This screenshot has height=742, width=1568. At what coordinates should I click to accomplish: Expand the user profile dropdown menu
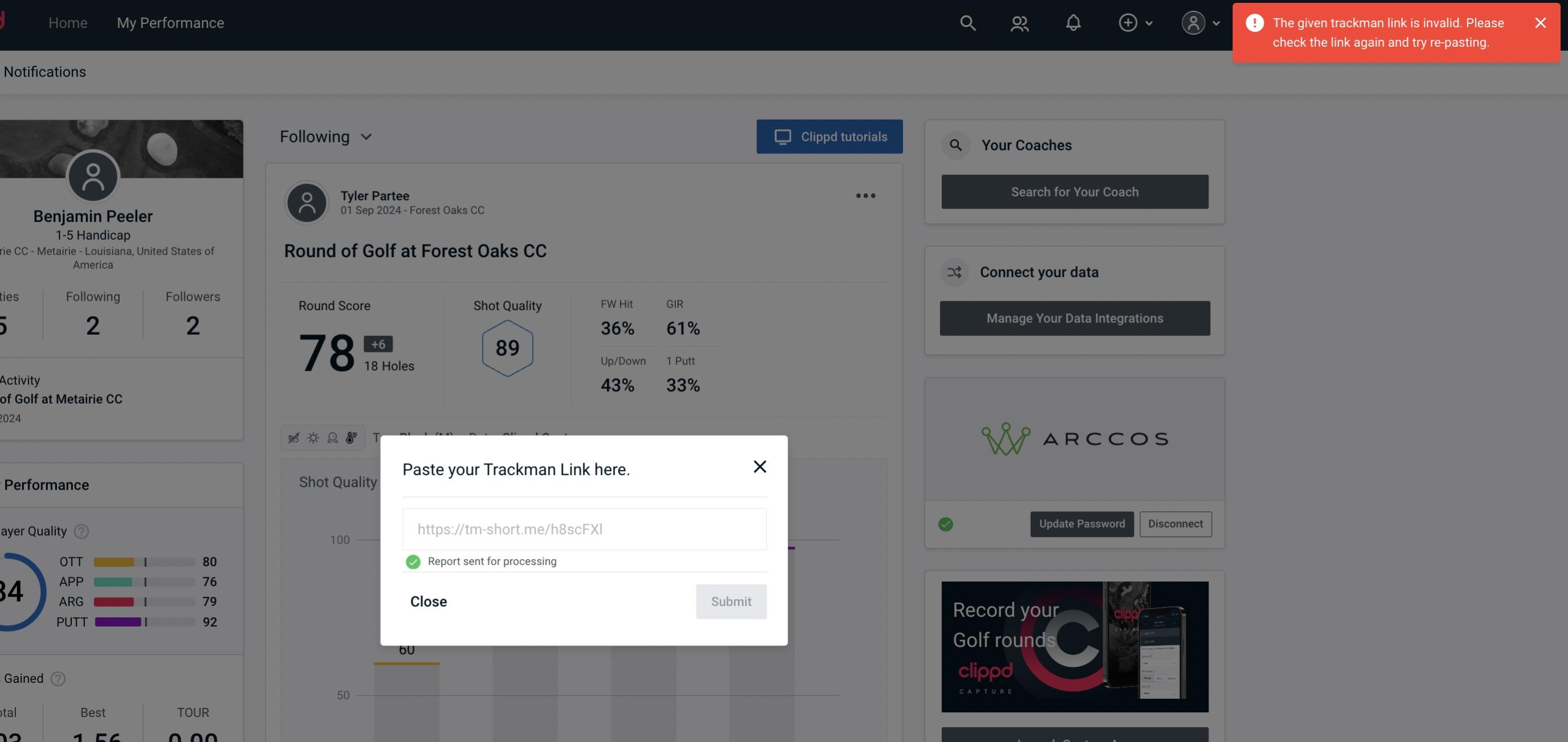pos(1200,22)
